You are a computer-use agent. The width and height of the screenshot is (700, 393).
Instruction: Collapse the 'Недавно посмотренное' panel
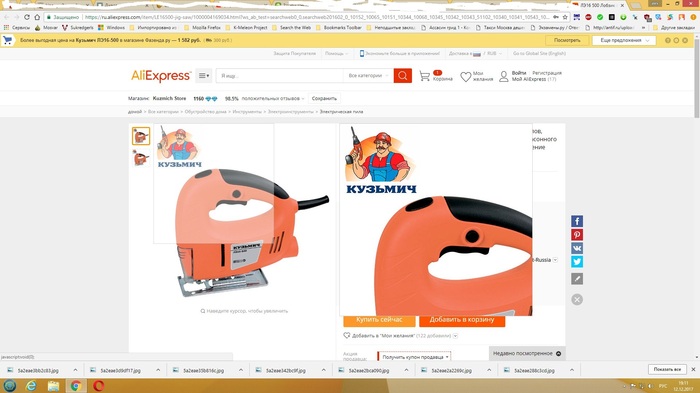click(558, 353)
